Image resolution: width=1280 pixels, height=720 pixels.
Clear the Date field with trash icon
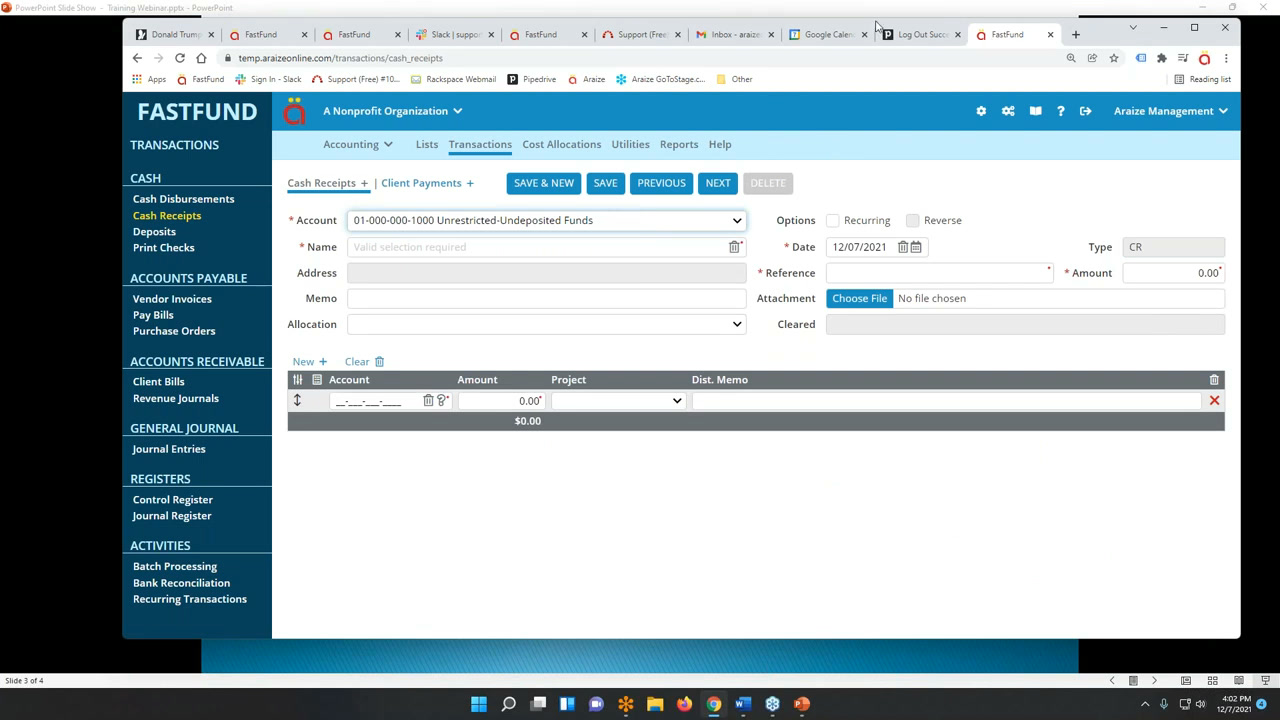coord(902,247)
